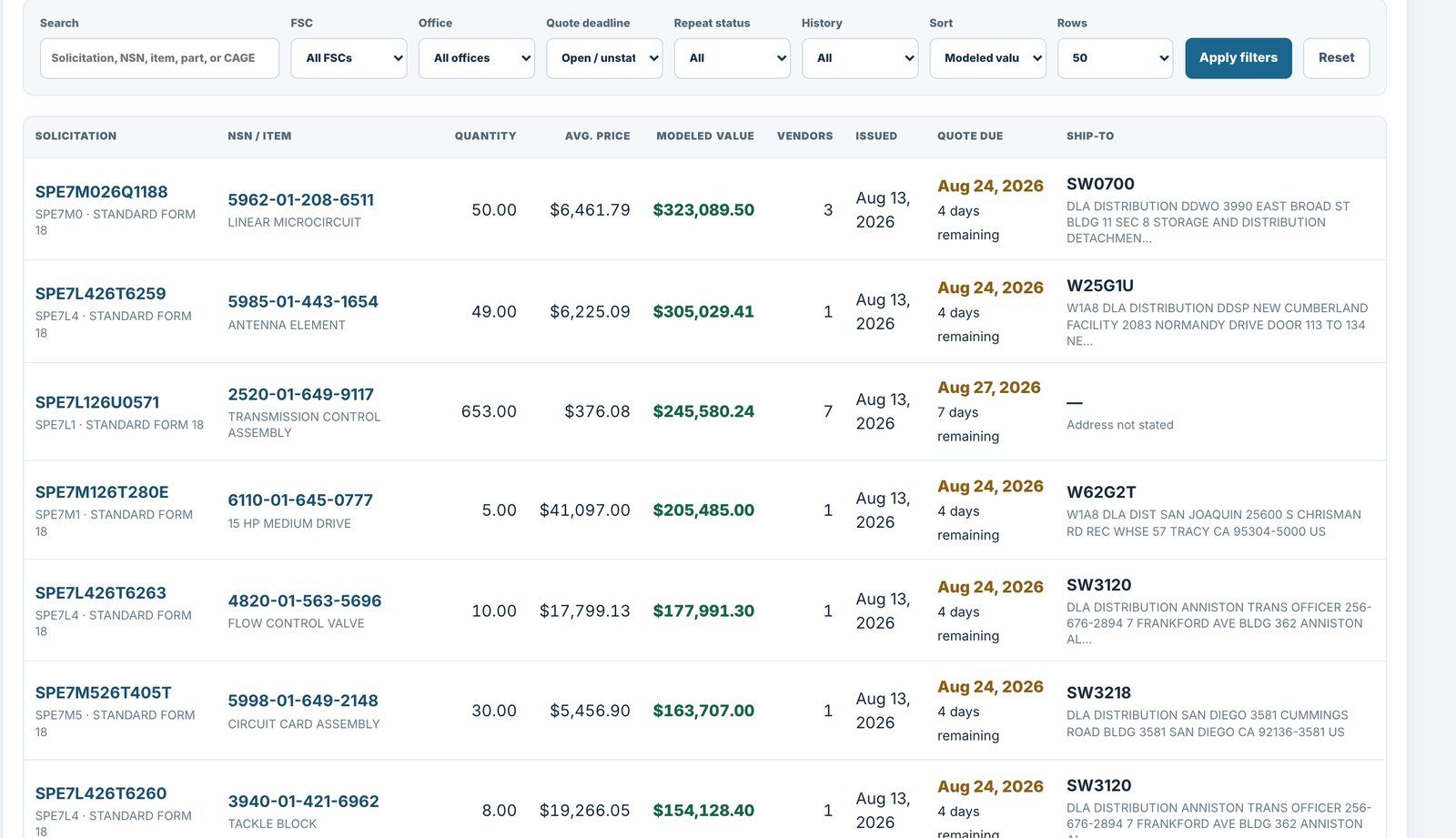Click the Search solicitation input field
1456x838 pixels.
pos(159,58)
